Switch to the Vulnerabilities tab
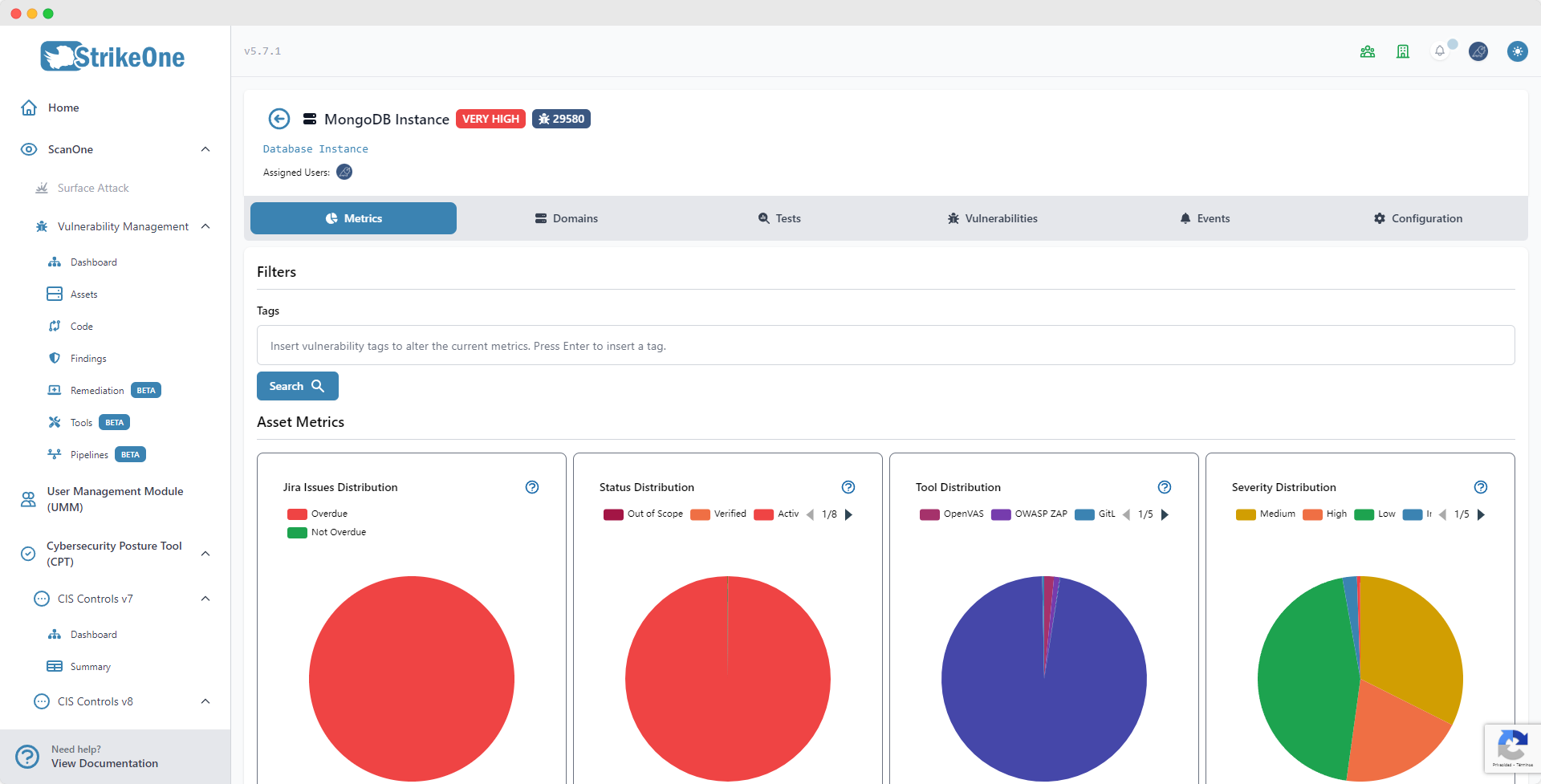This screenshot has height=784, width=1541. point(992,218)
